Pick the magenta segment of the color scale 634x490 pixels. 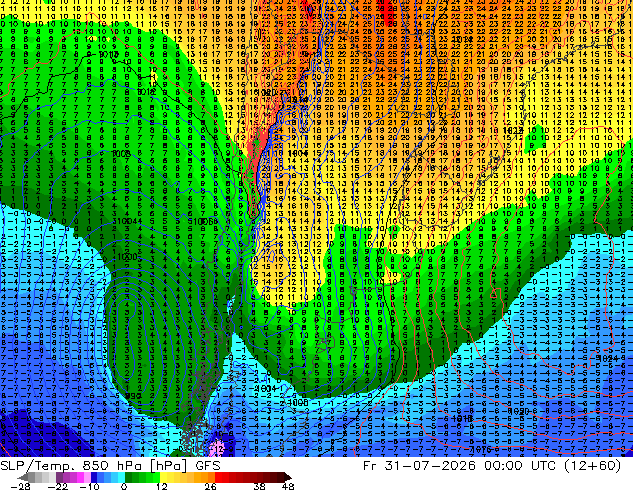pyautogui.click(x=80, y=477)
